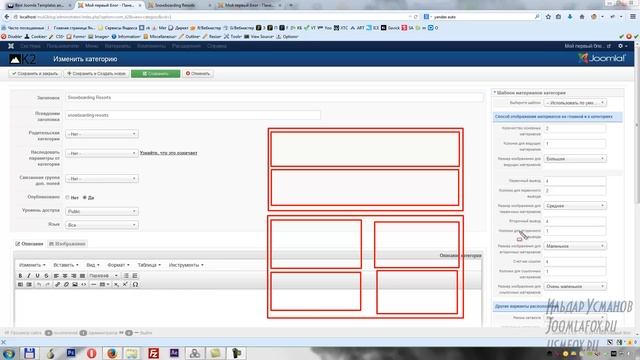Open the table insert dropdown in the toolbar
This screenshot has height=360, width=640.
104,284
